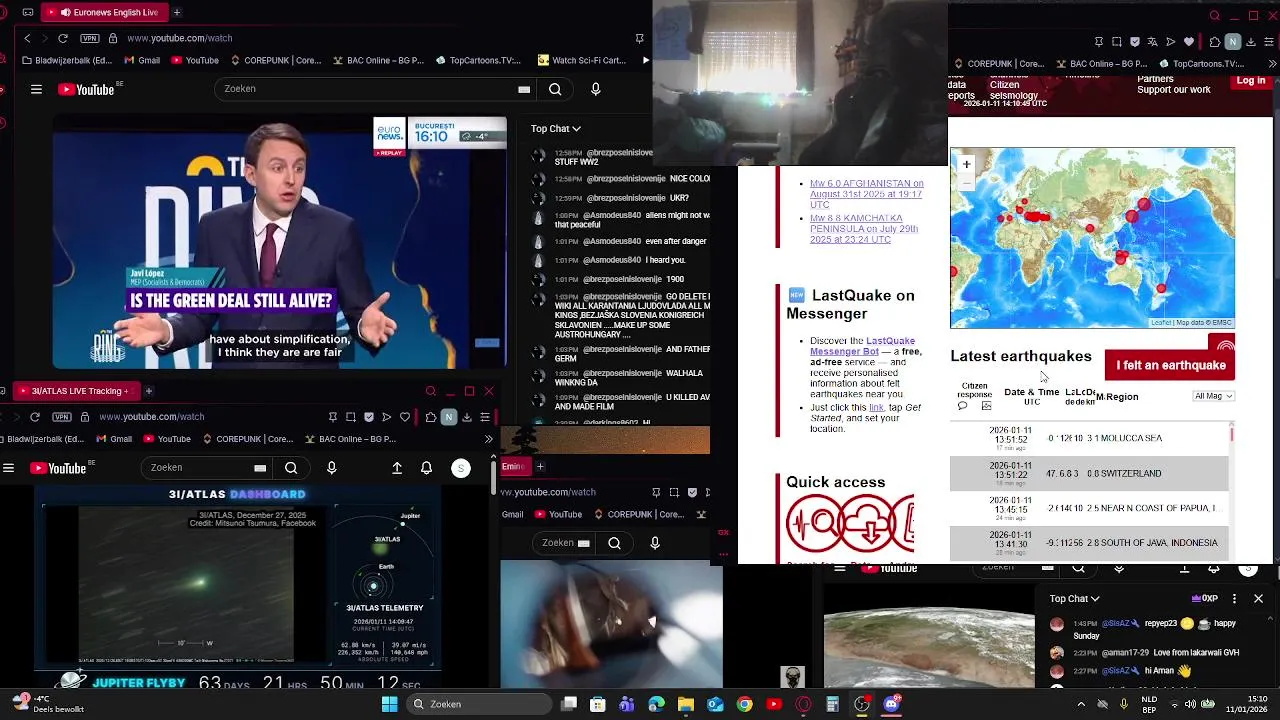1280x720 pixels.
Task: Go back in Euronews browser window
Action: [x=27, y=38]
